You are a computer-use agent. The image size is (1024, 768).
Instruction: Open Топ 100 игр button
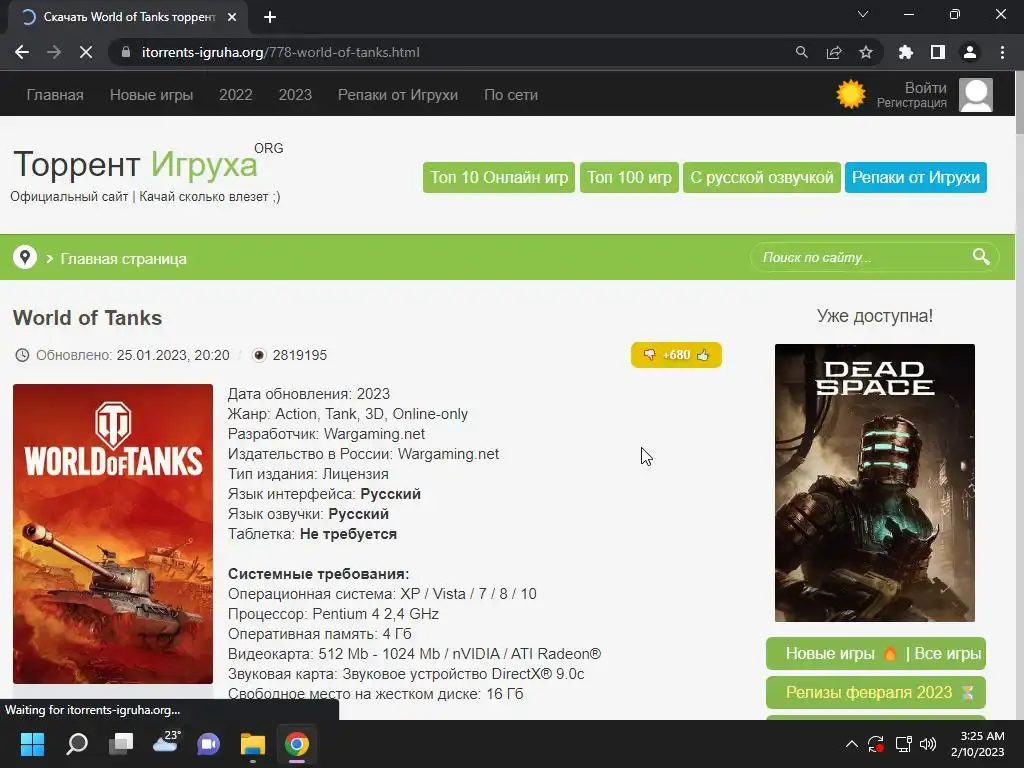(629, 177)
